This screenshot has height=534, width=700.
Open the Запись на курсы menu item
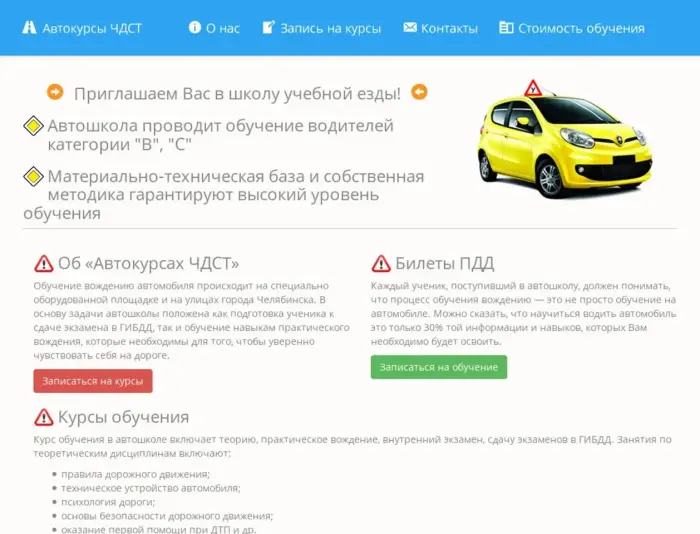pos(321,28)
